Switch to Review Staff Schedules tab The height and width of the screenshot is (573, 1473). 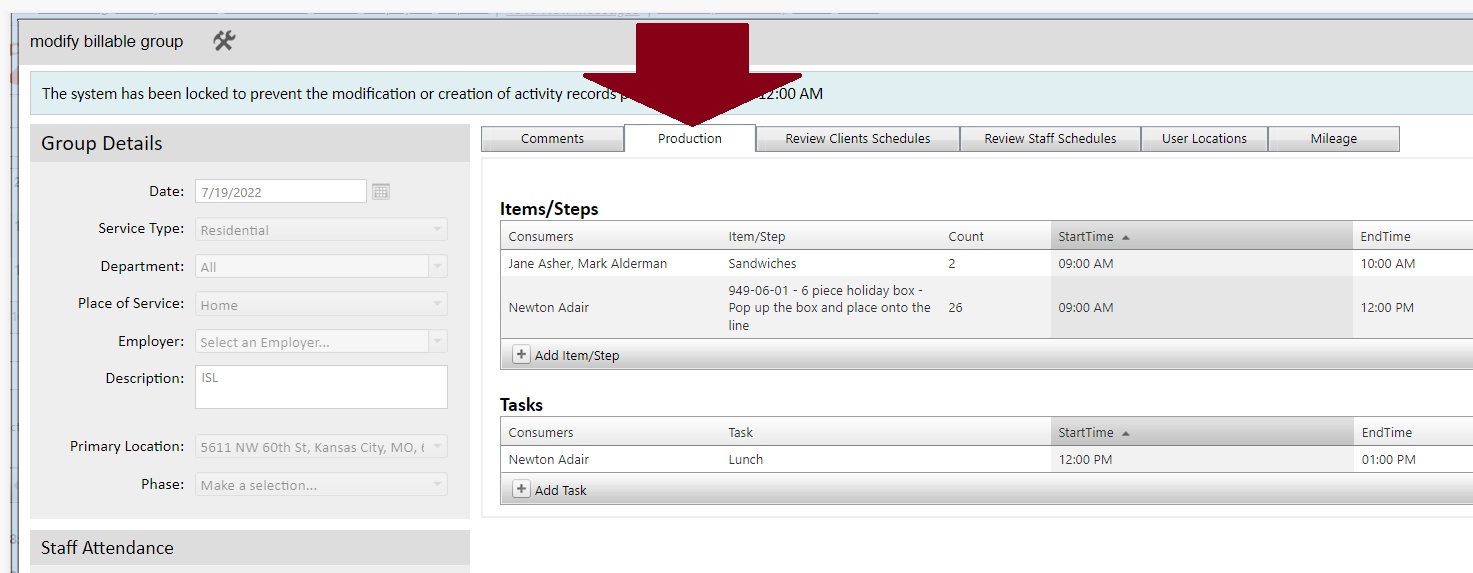click(1050, 139)
